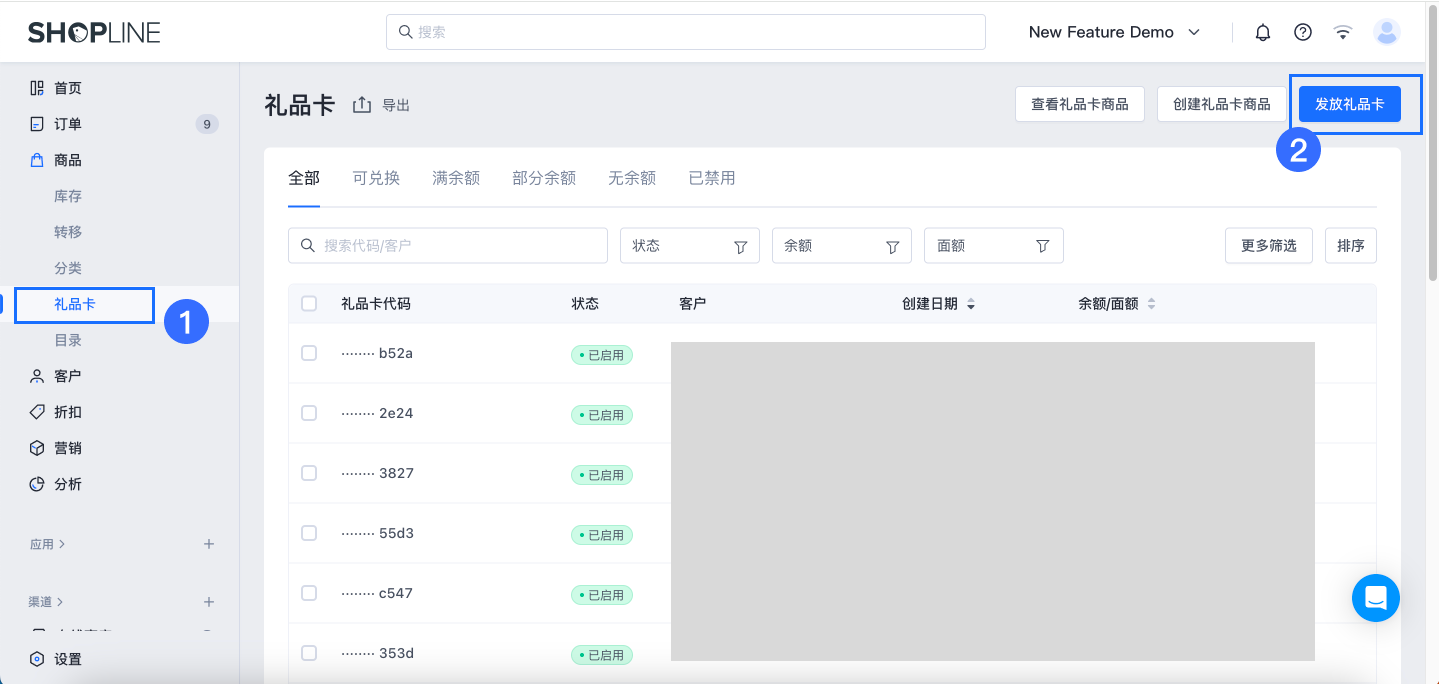Click the wifi status icon
1439x684 pixels.
click(x=1343, y=32)
